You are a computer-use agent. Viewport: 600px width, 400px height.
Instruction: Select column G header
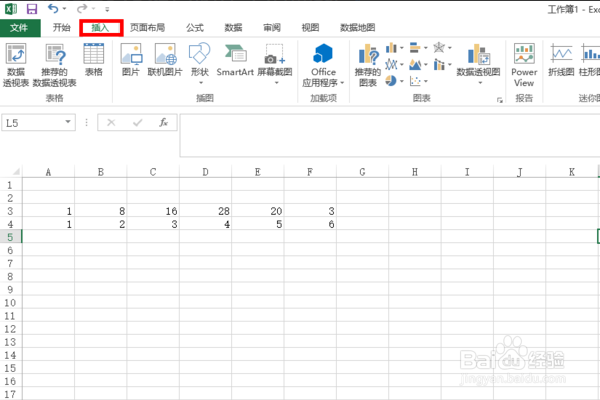(x=362, y=172)
